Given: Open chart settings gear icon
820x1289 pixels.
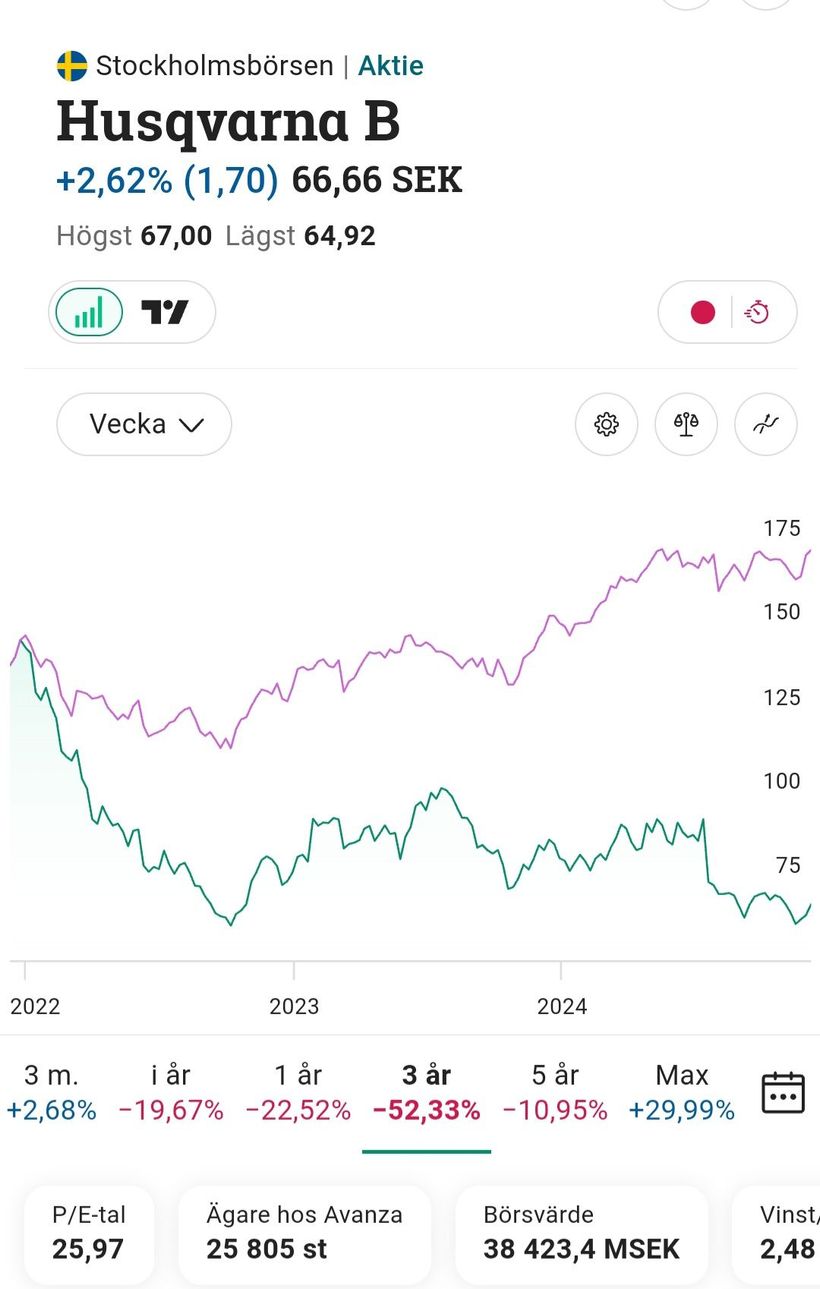Looking at the screenshot, I should tap(606, 425).
